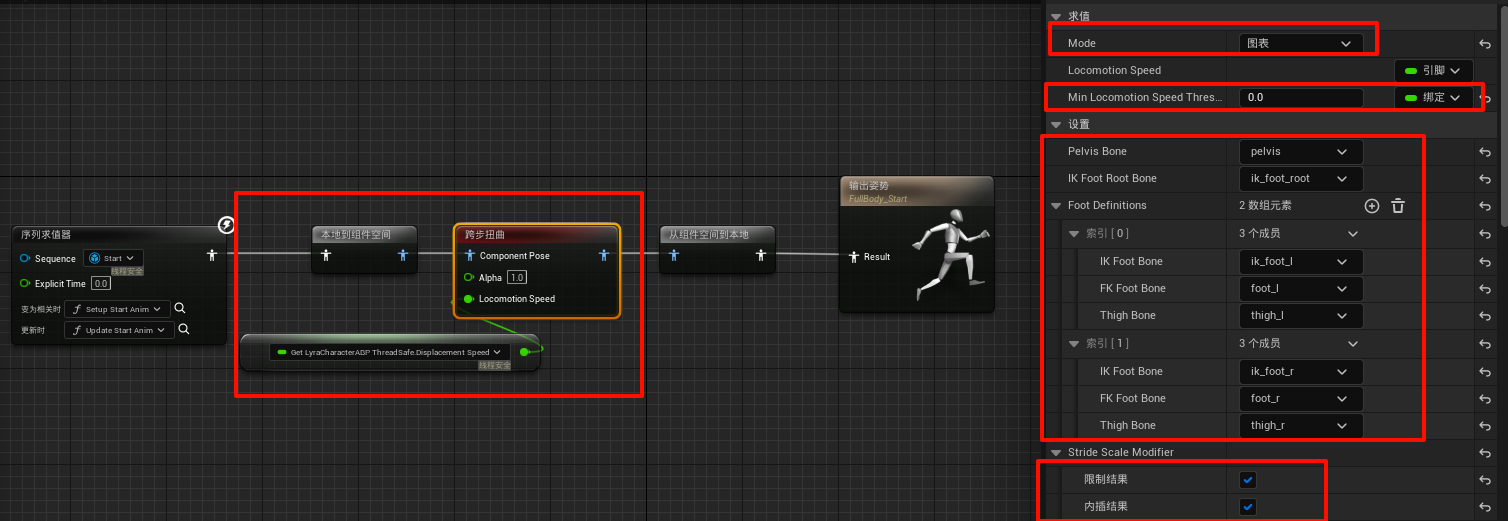Collapse the 求值 section
This screenshot has width=1508, height=521.
click(1056, 15)
